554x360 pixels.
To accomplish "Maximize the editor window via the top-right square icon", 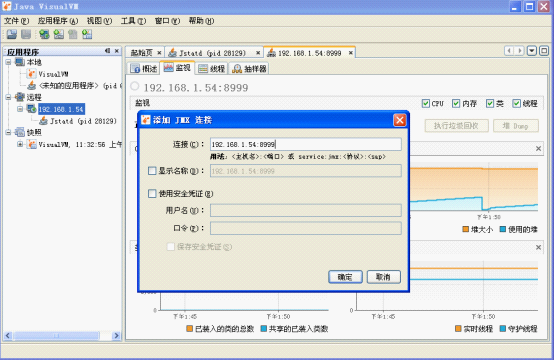I will tap(544, 51).
